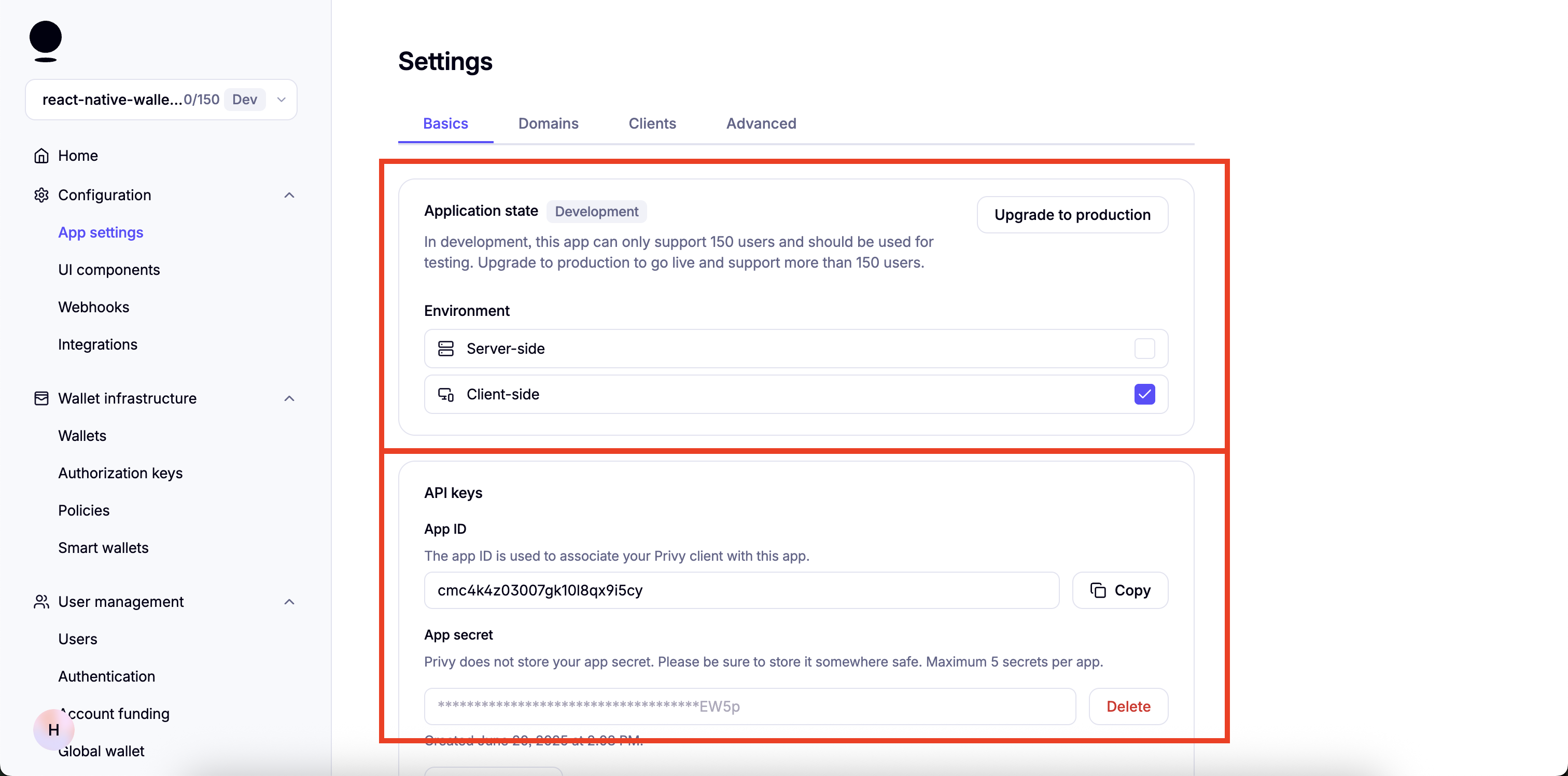This screenshot has width=1568, height=776.
Task: Click Upgrade to production button
Action: pyautogui.click(x=1072, y=214)
